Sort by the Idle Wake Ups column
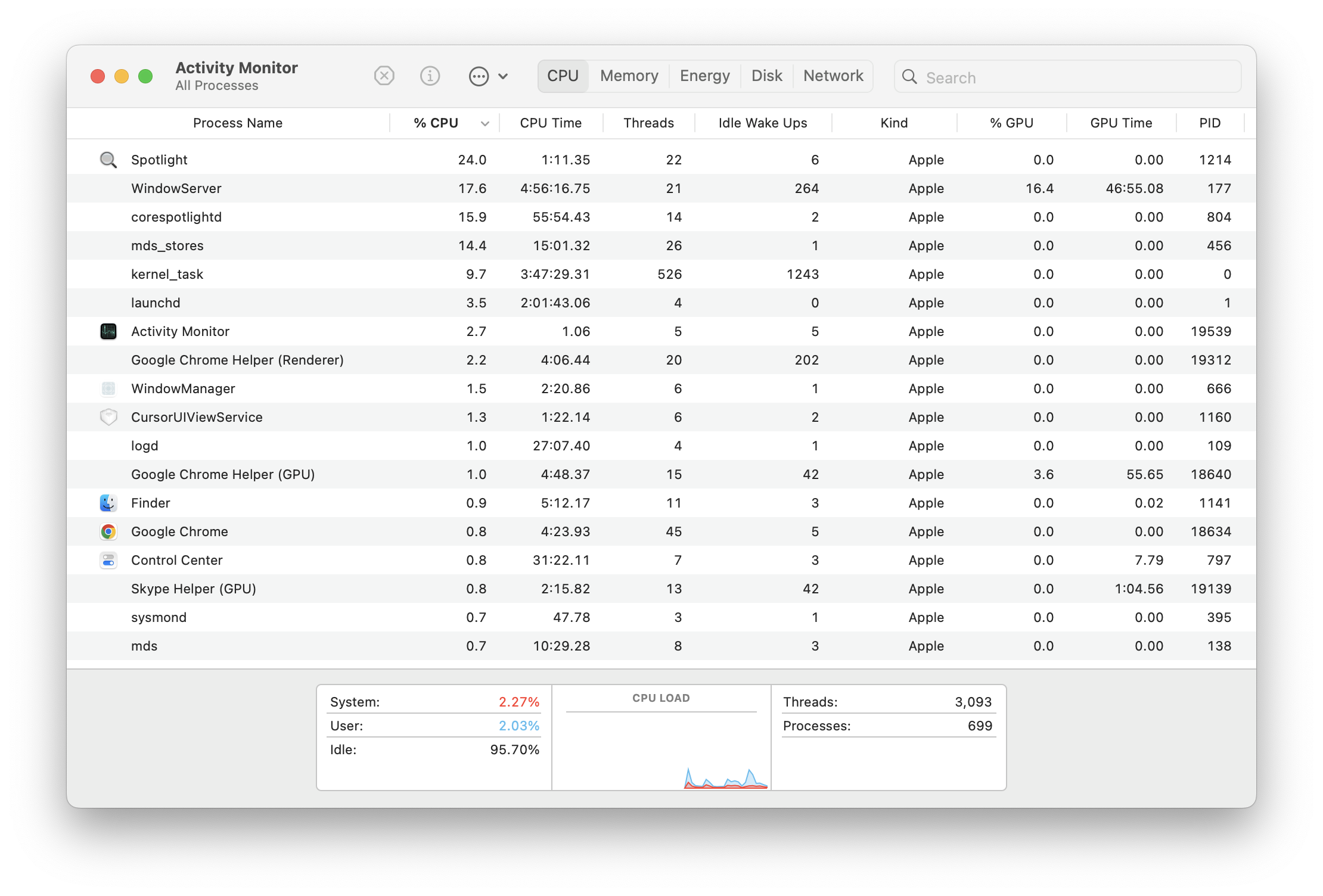The width and height of the screenshot is (1323, 896). click(x=762, y=123)
